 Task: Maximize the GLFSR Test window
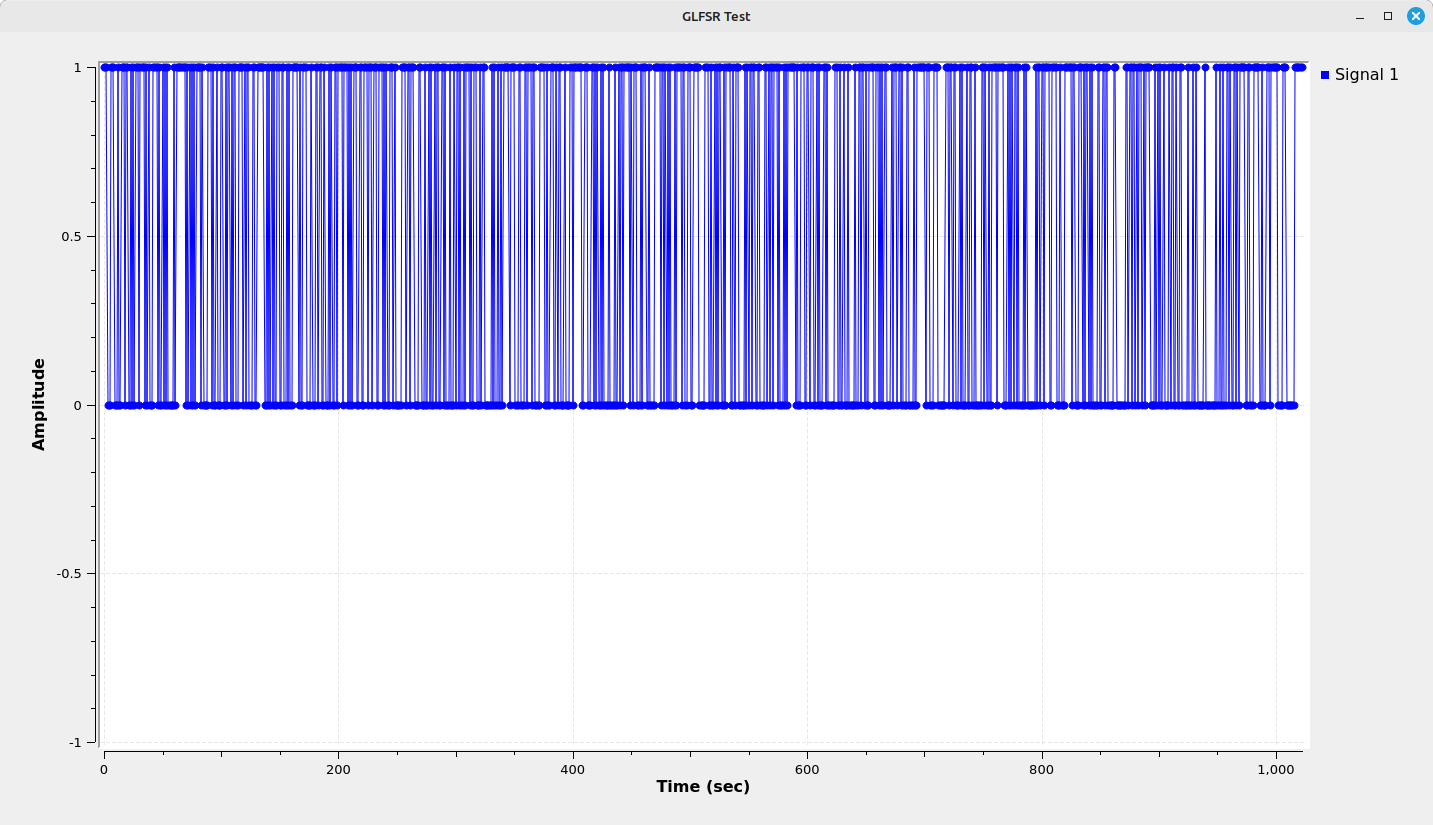pos(1387,16)
